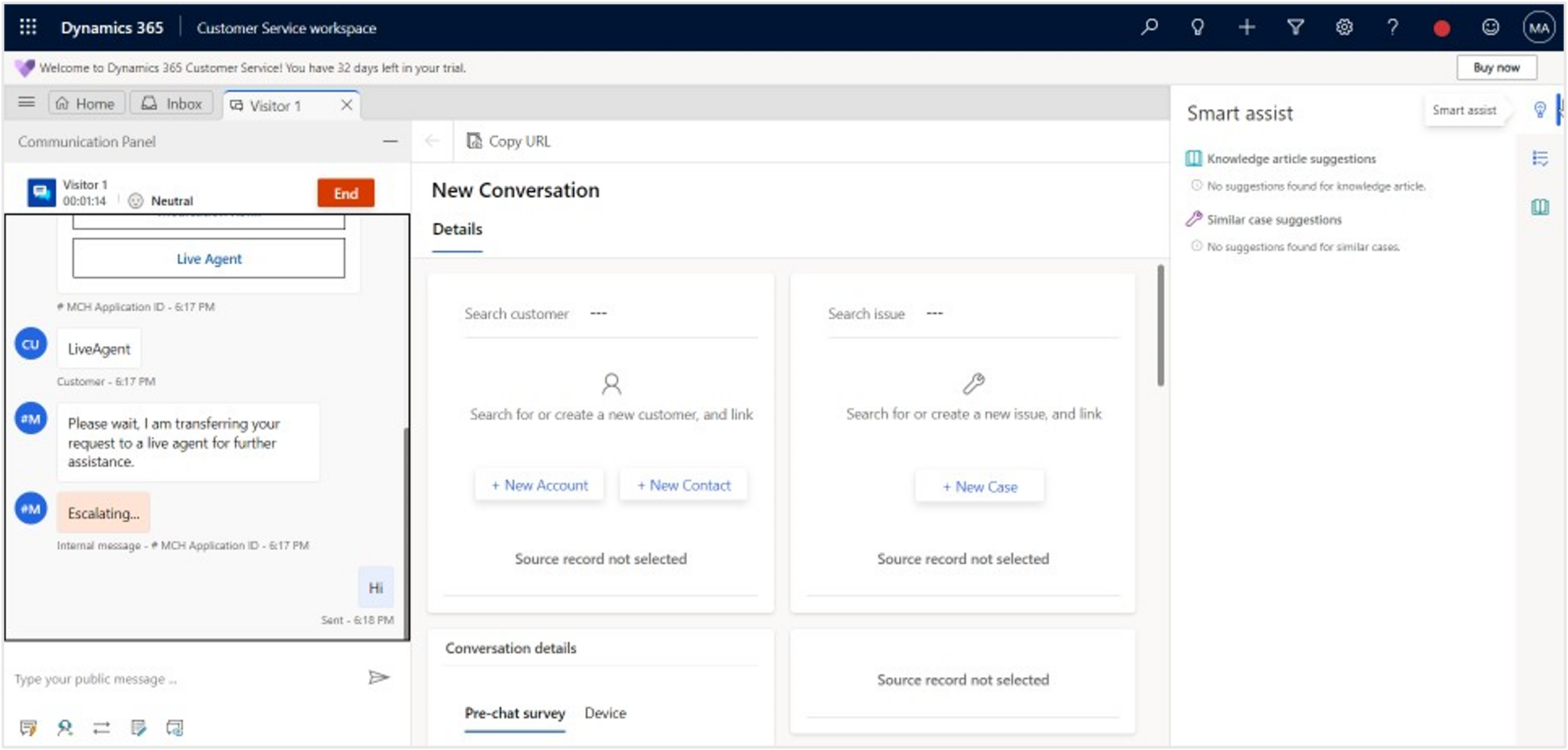Click the Smart assist lightbulb side icon
The image size is (1568, 750).
click(1540, 110)
